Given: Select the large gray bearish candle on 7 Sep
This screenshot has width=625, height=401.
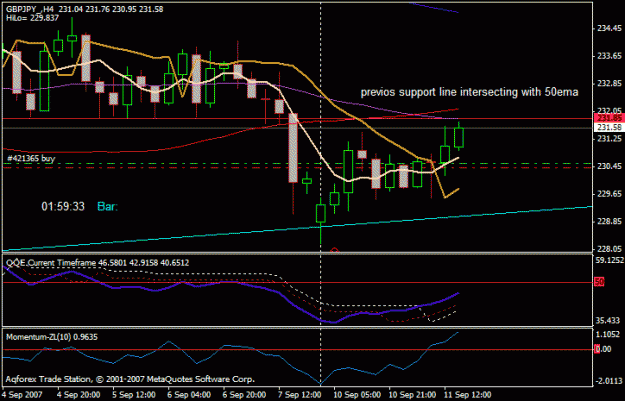Looking at the screenshot, I should tap(293, 148).
